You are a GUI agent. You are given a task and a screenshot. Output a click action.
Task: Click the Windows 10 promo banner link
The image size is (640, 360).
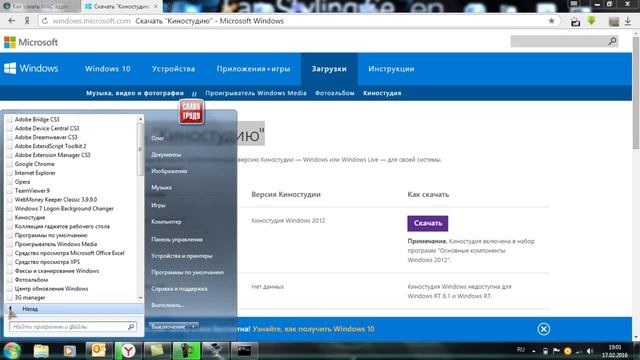(313, 329)
